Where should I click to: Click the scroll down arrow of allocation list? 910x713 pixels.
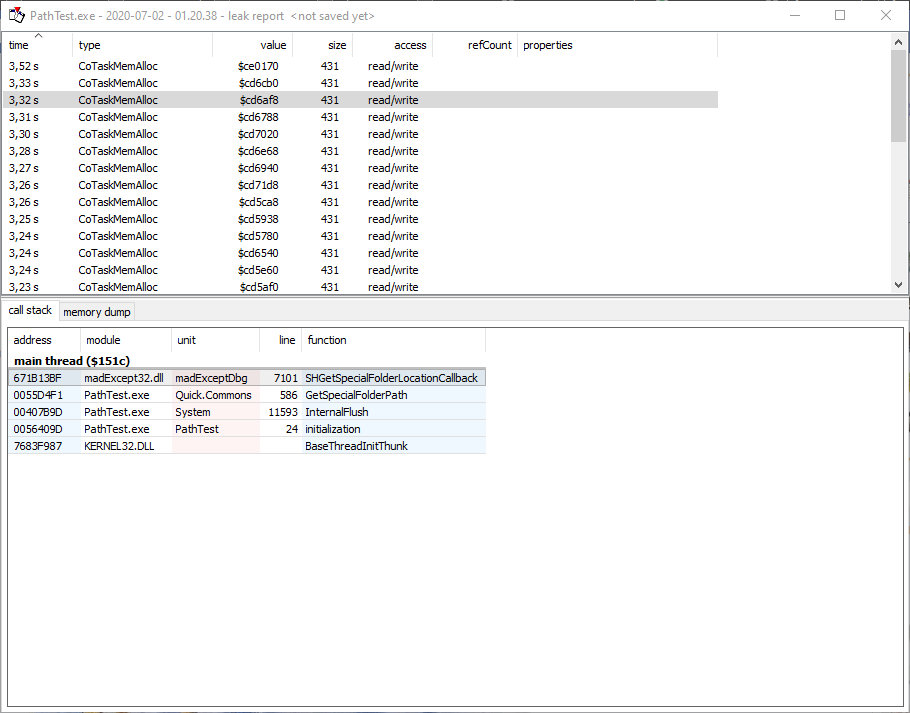point(898,285)
